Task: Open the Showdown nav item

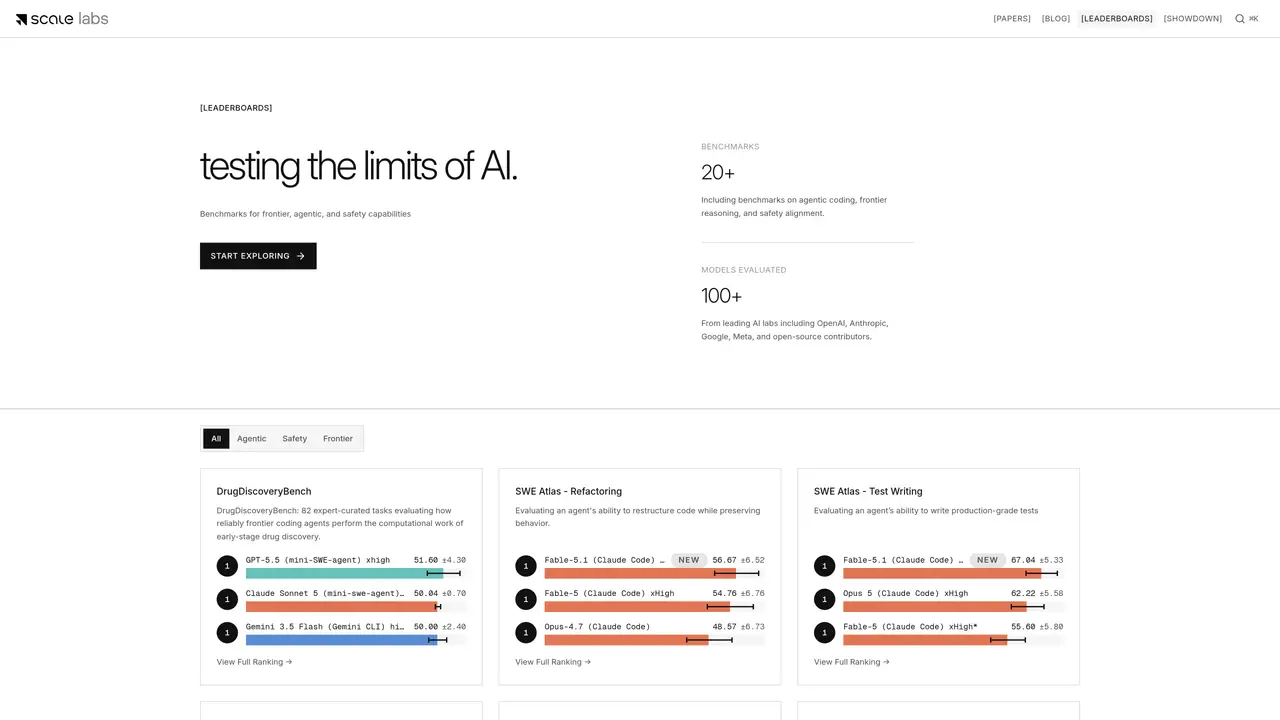Action: point(1193,19)
